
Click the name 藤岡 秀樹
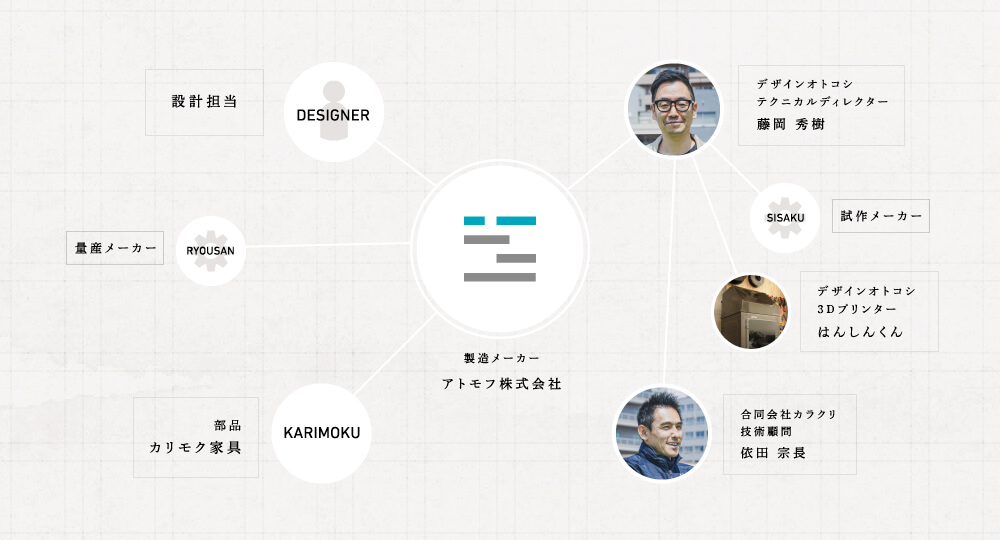[x=791, y=124]
